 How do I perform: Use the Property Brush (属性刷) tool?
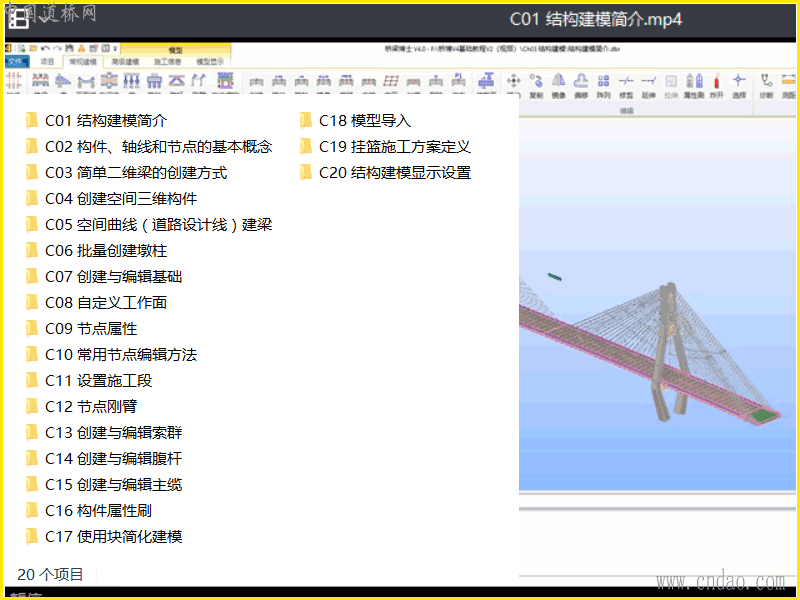point(694,81)
